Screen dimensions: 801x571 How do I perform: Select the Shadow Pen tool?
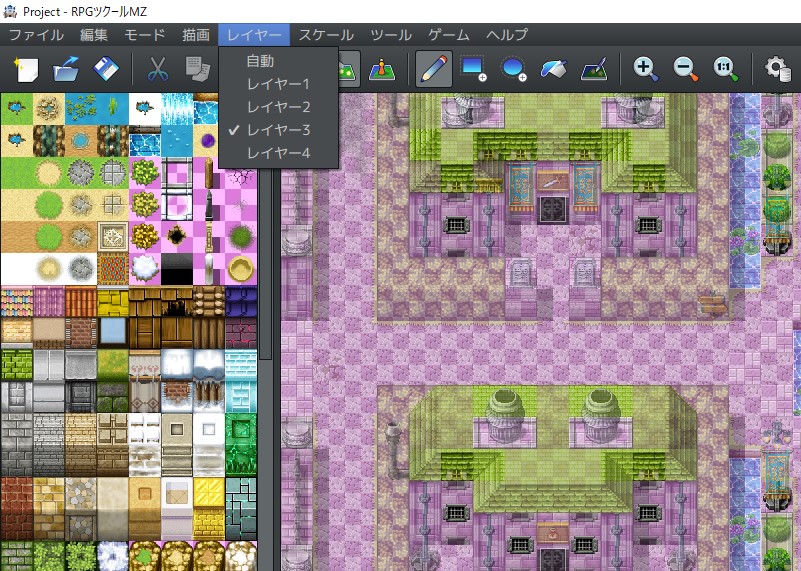click(593, 69)
